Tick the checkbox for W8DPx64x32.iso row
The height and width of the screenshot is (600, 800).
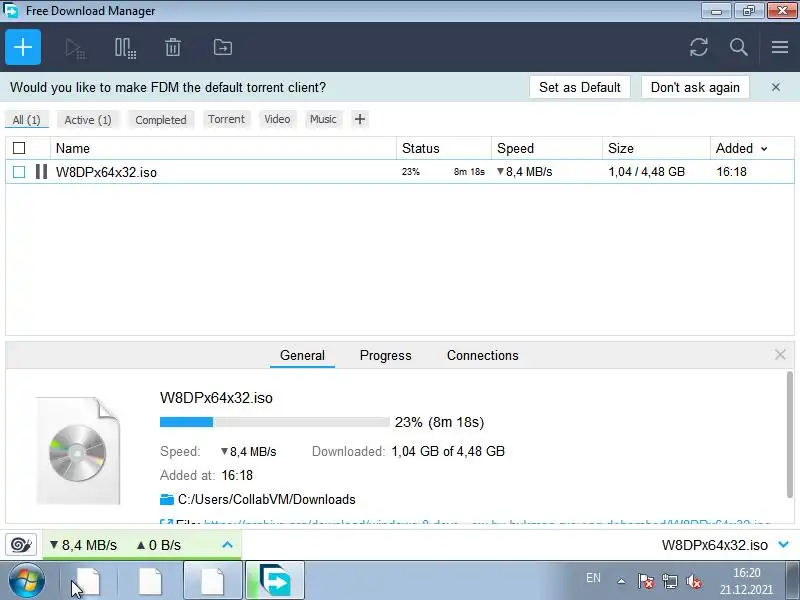19,172
